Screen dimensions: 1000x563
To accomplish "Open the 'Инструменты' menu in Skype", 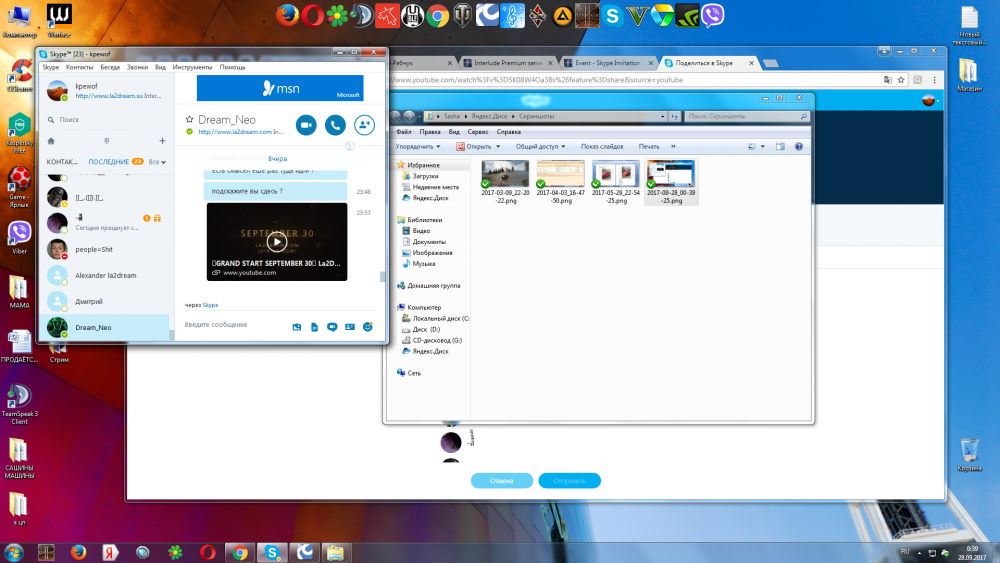I will click(x=192, y=67).
